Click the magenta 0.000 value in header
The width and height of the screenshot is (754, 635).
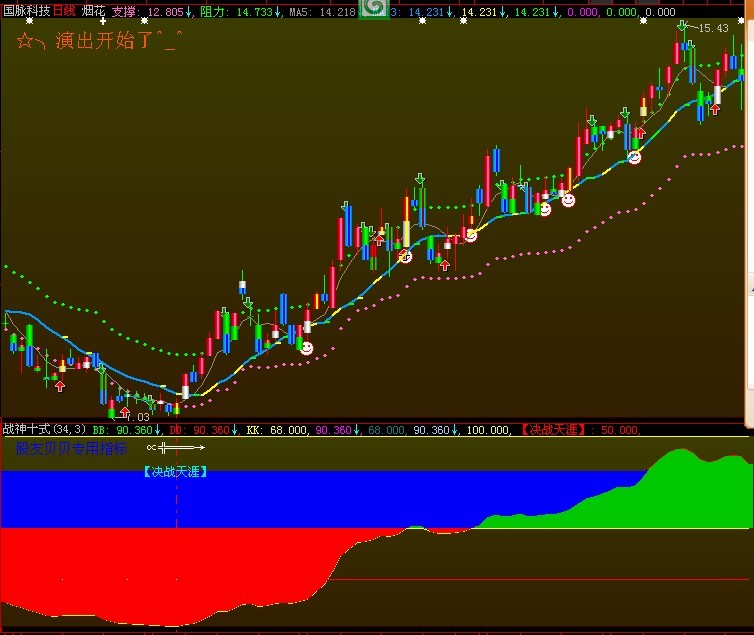pos(583,12)
